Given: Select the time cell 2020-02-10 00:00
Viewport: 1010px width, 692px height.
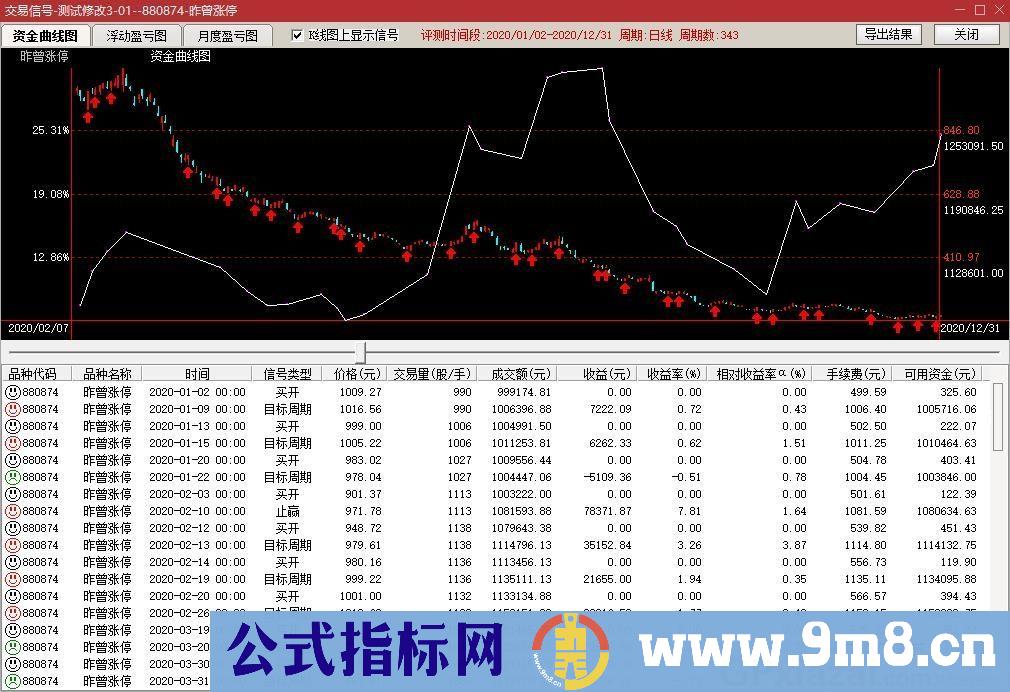Looking at the screenshot, I should [x=197, y=511].
